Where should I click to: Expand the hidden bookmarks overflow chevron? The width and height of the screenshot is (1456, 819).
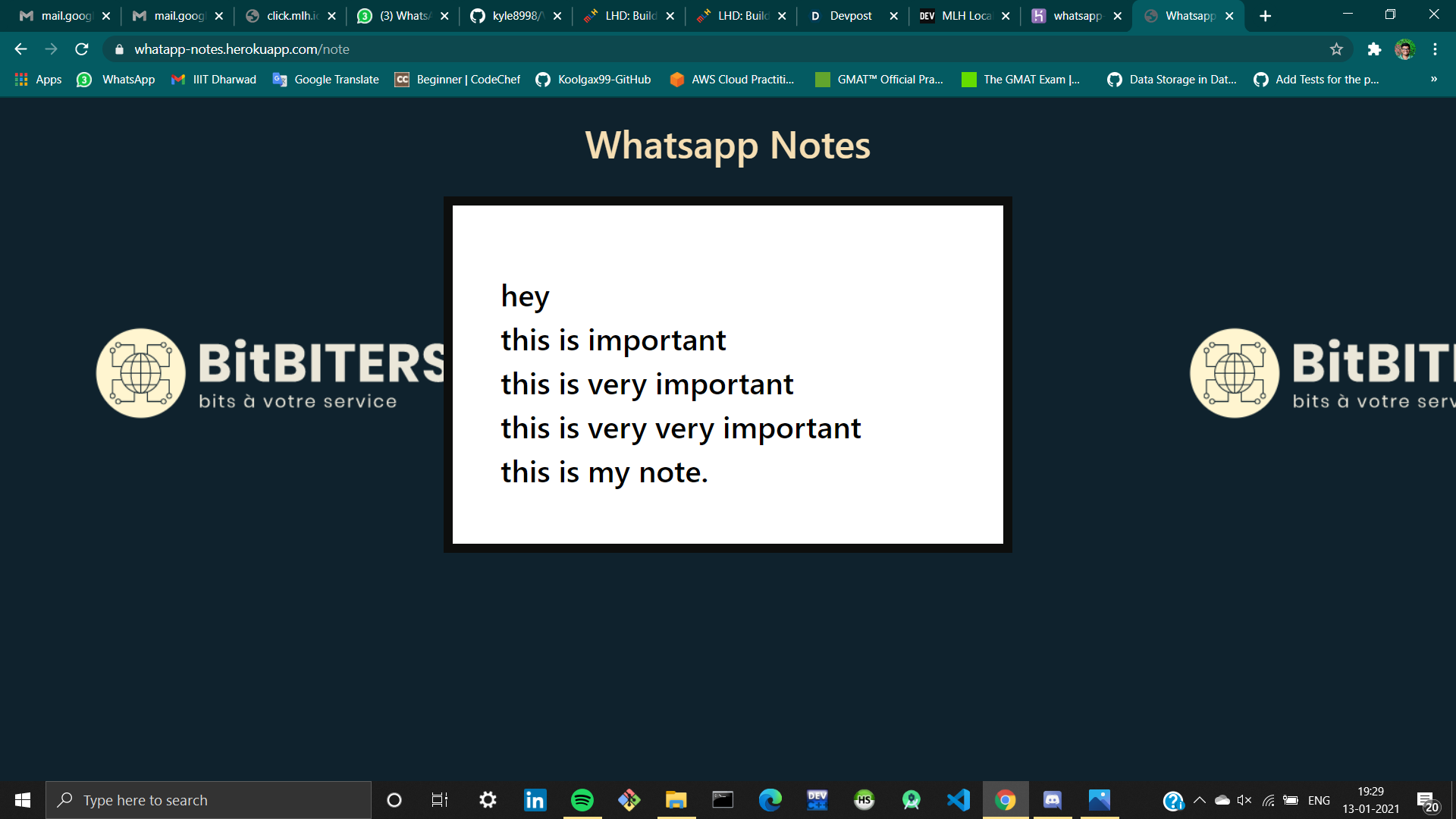tap(1433, 79)
